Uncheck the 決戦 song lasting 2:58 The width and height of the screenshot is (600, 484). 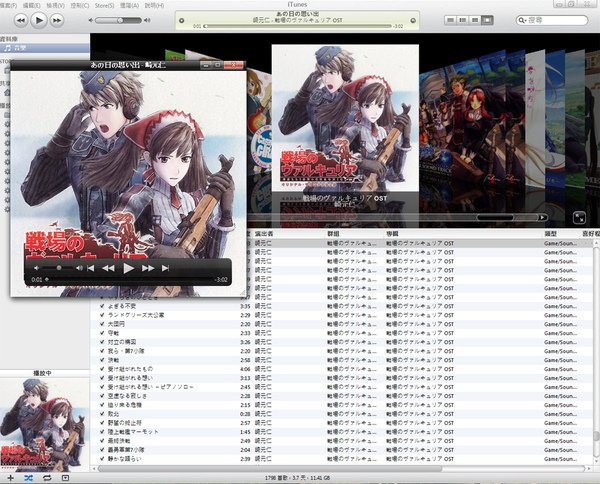pyautogui.click(x=102, y=360)
